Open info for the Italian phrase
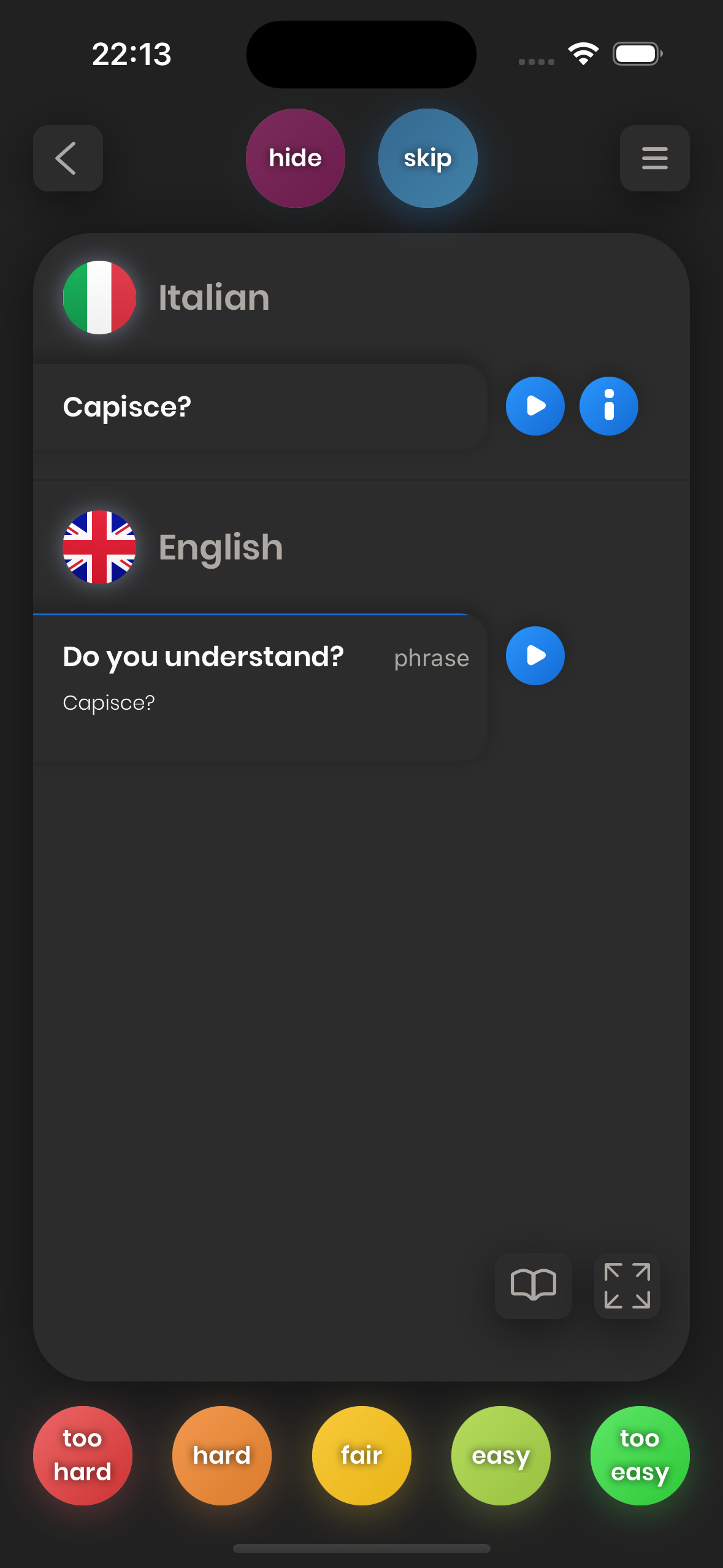The height and width of the screenshot is (1568, 723). tap(608, 406)
